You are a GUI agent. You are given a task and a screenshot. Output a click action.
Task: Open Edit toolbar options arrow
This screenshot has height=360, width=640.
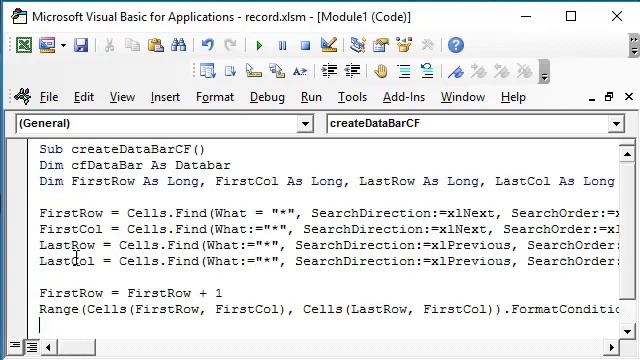coord(544,72)
